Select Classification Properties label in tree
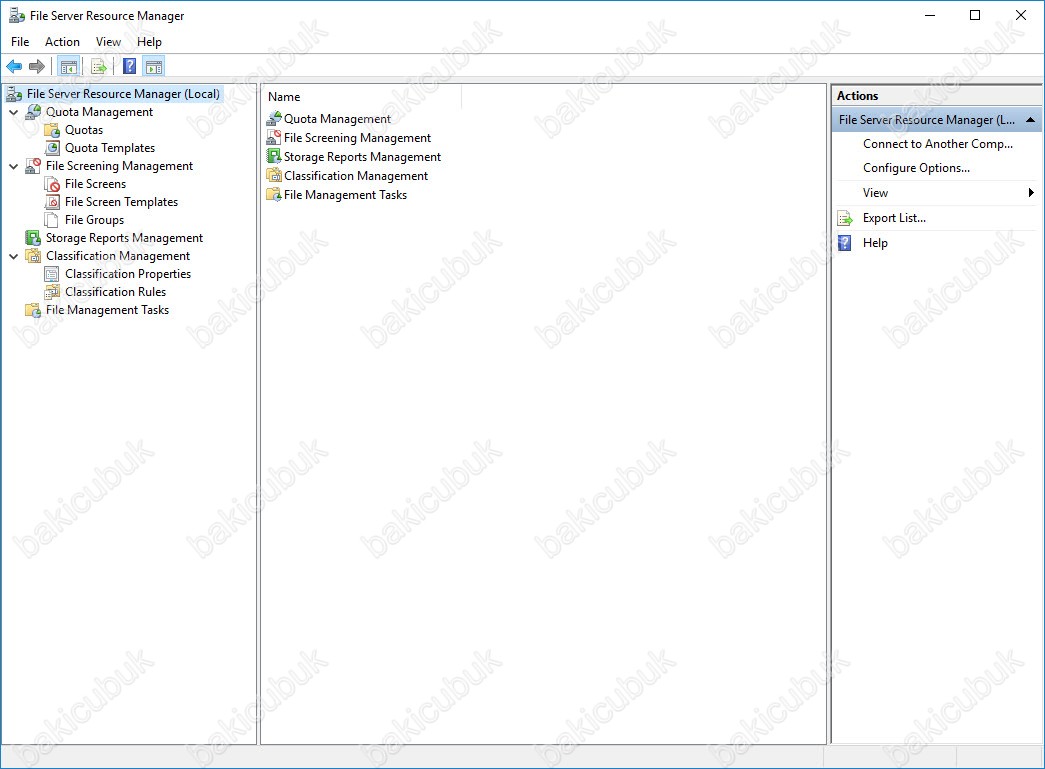The image size is (1045, 769). [x=128, y=274]
